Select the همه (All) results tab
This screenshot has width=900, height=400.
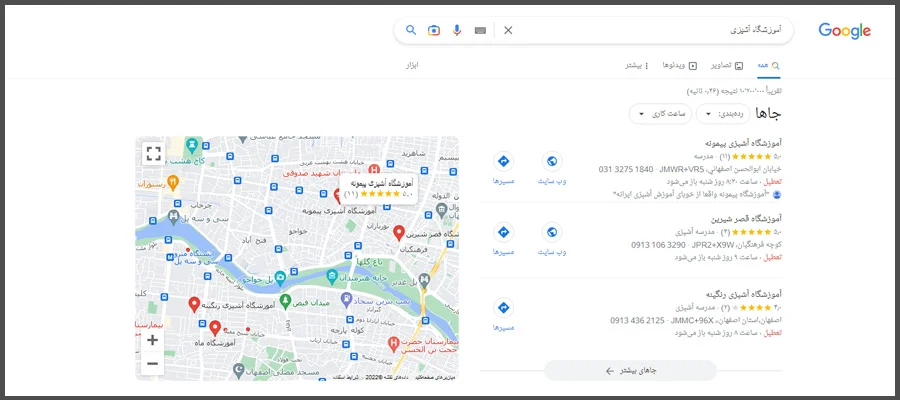coord(769,65)
